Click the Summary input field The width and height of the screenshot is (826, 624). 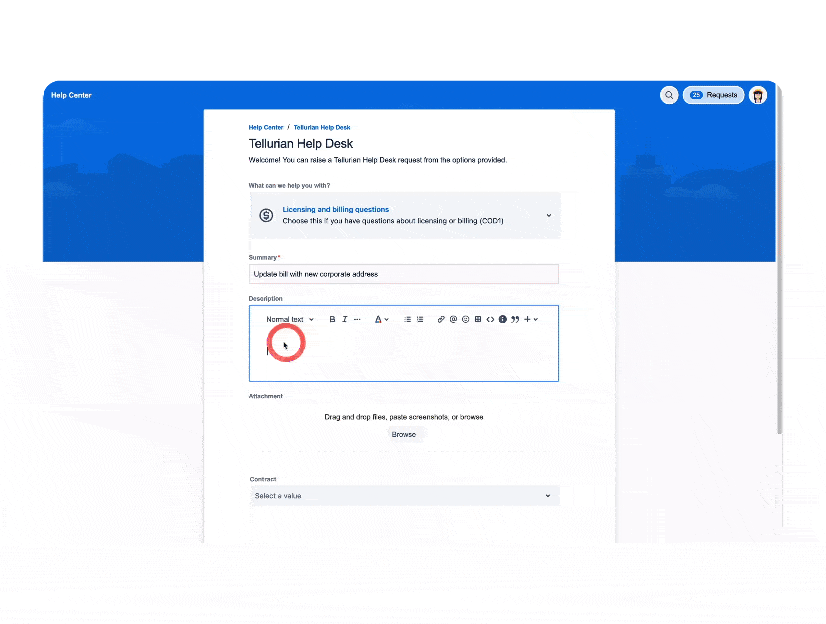tap(404, 273)
